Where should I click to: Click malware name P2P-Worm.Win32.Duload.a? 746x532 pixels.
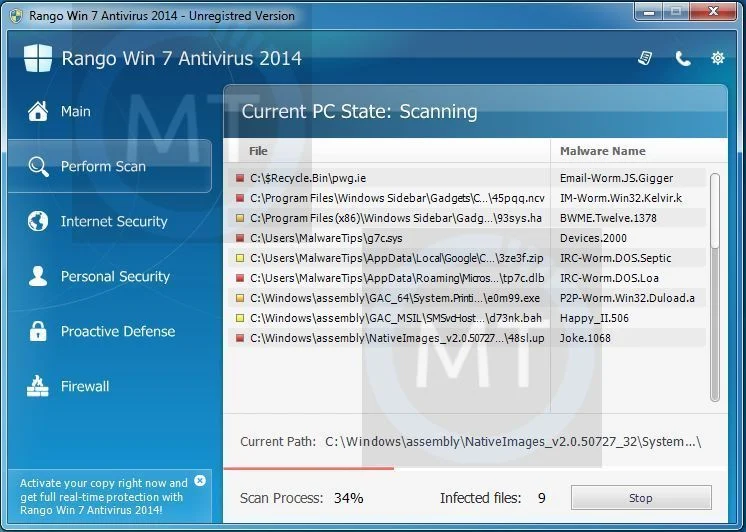[627, 298]
